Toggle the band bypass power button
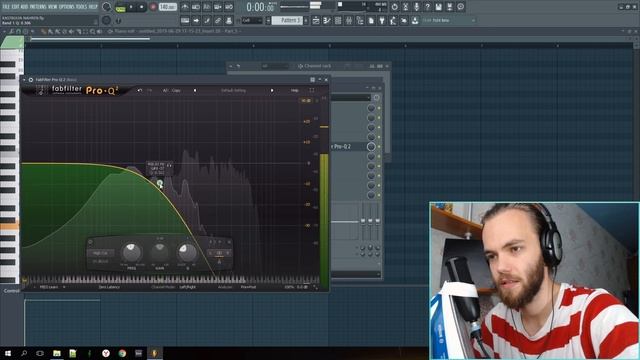This screenshot has height=360, width=640. [x=91, y=242]
